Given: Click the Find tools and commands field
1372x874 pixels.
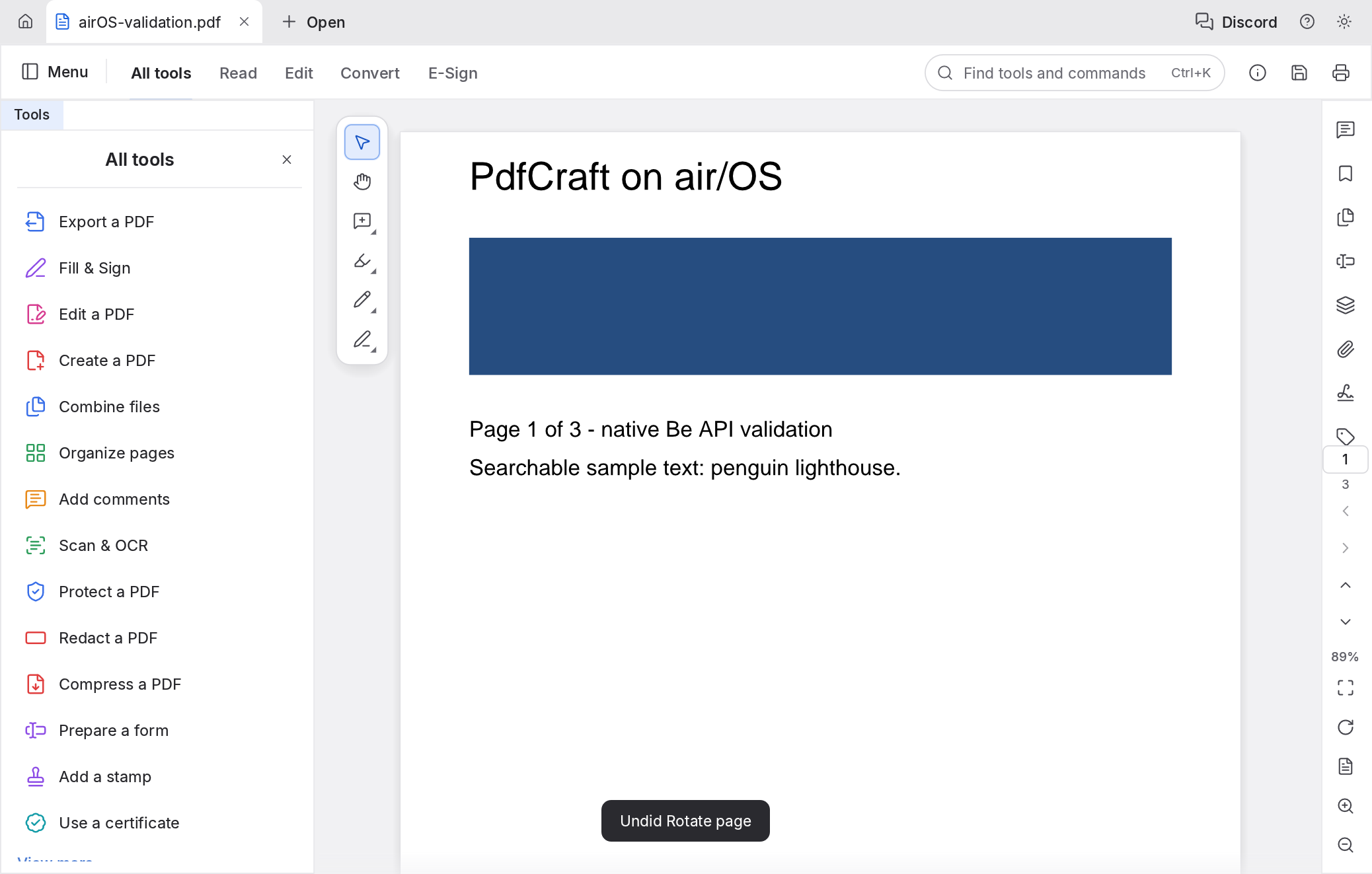Looking at the screenshot, I should coord(1074,73).
